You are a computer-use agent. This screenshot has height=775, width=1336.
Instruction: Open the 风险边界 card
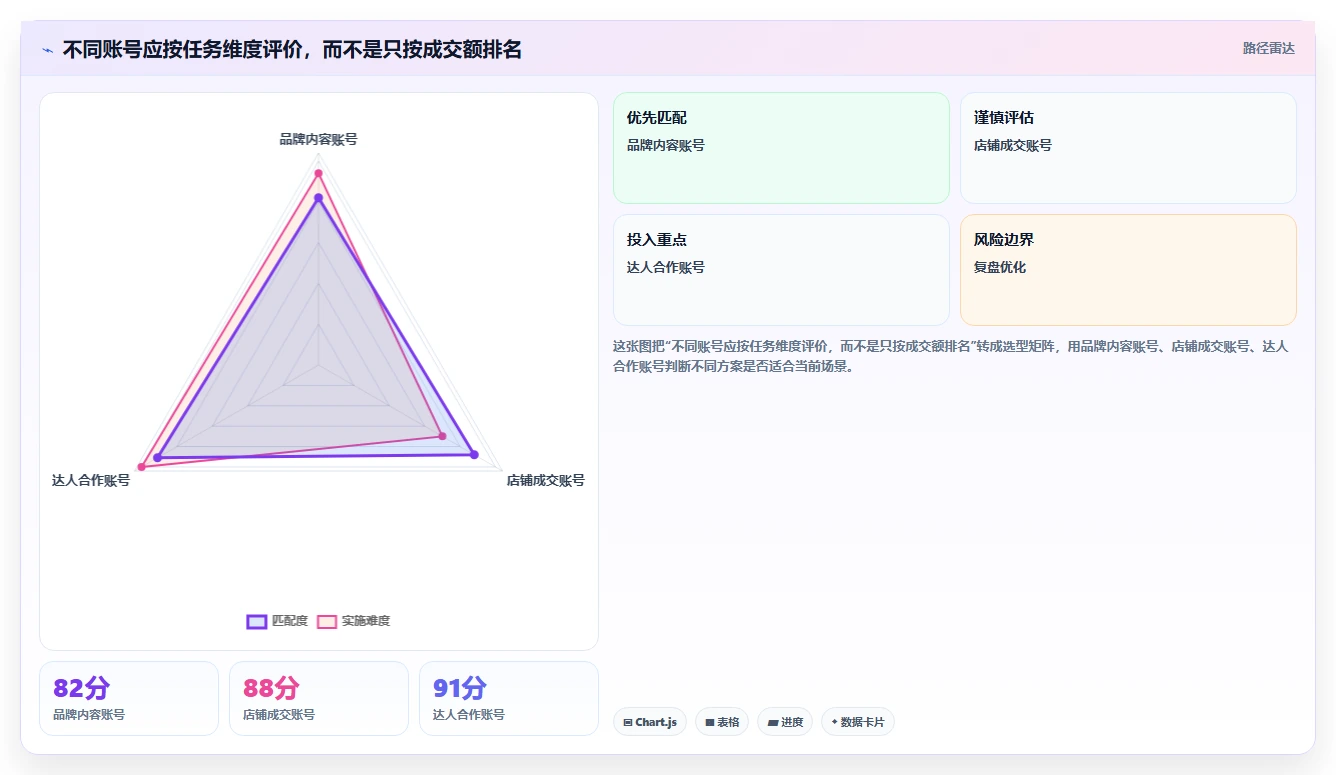tap(1128, 270)
